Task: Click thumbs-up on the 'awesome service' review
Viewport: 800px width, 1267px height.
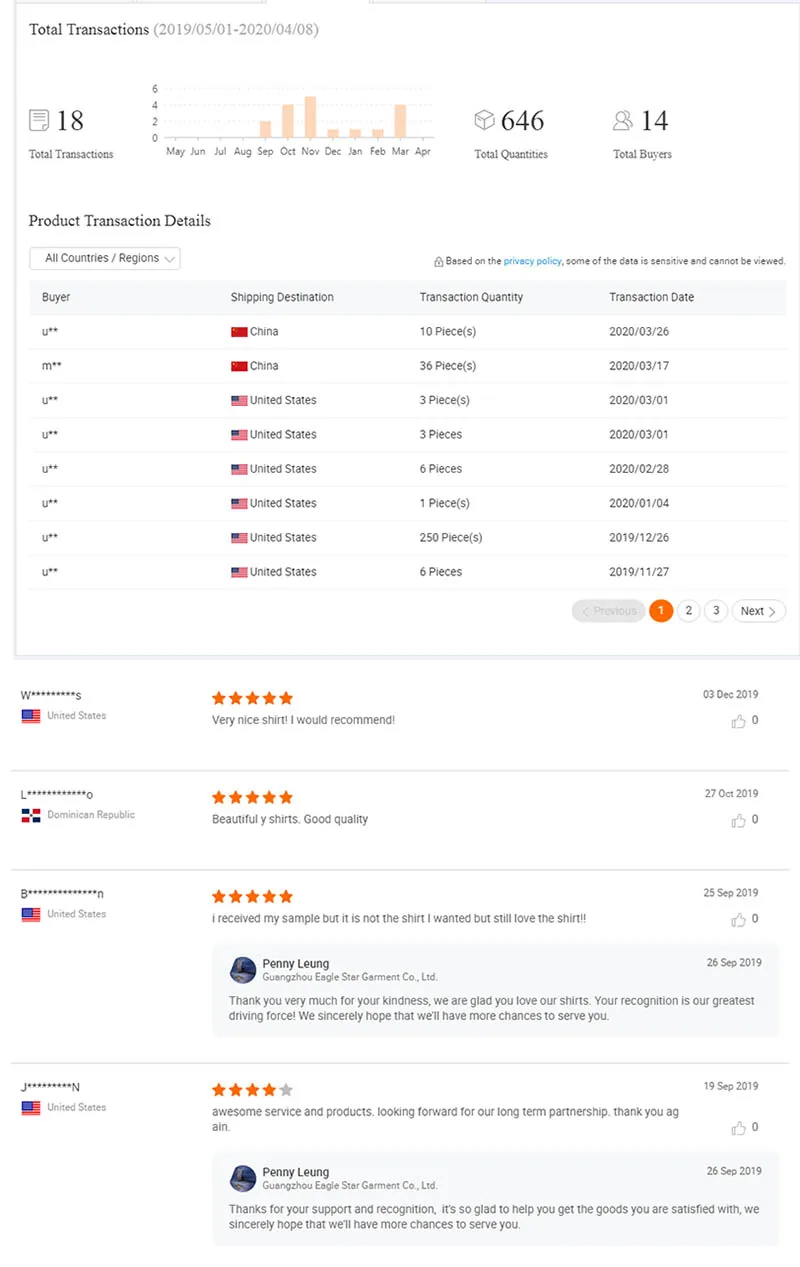Action: pyautogui.click(x=739, y=1128)
